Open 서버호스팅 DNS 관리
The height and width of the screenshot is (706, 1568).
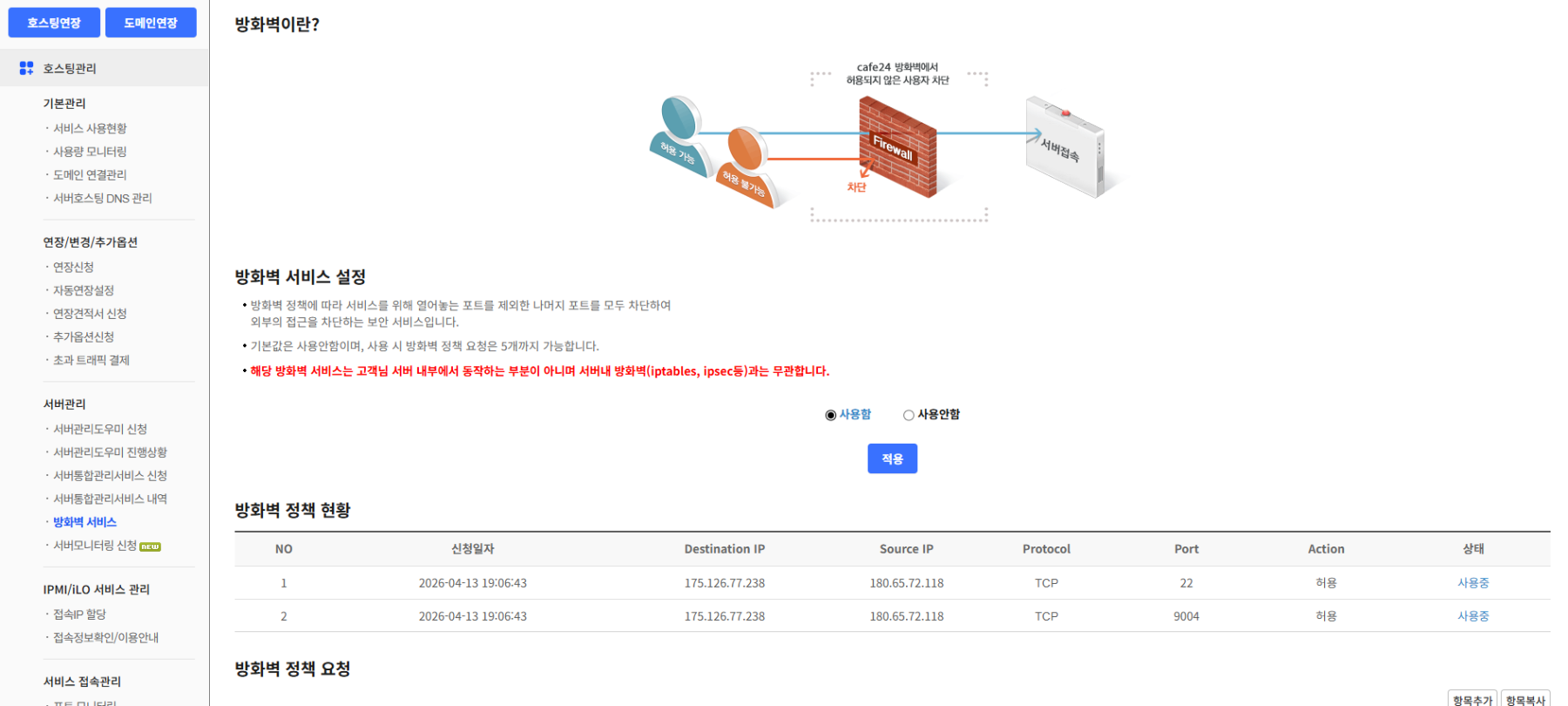[x=102, y=199]
